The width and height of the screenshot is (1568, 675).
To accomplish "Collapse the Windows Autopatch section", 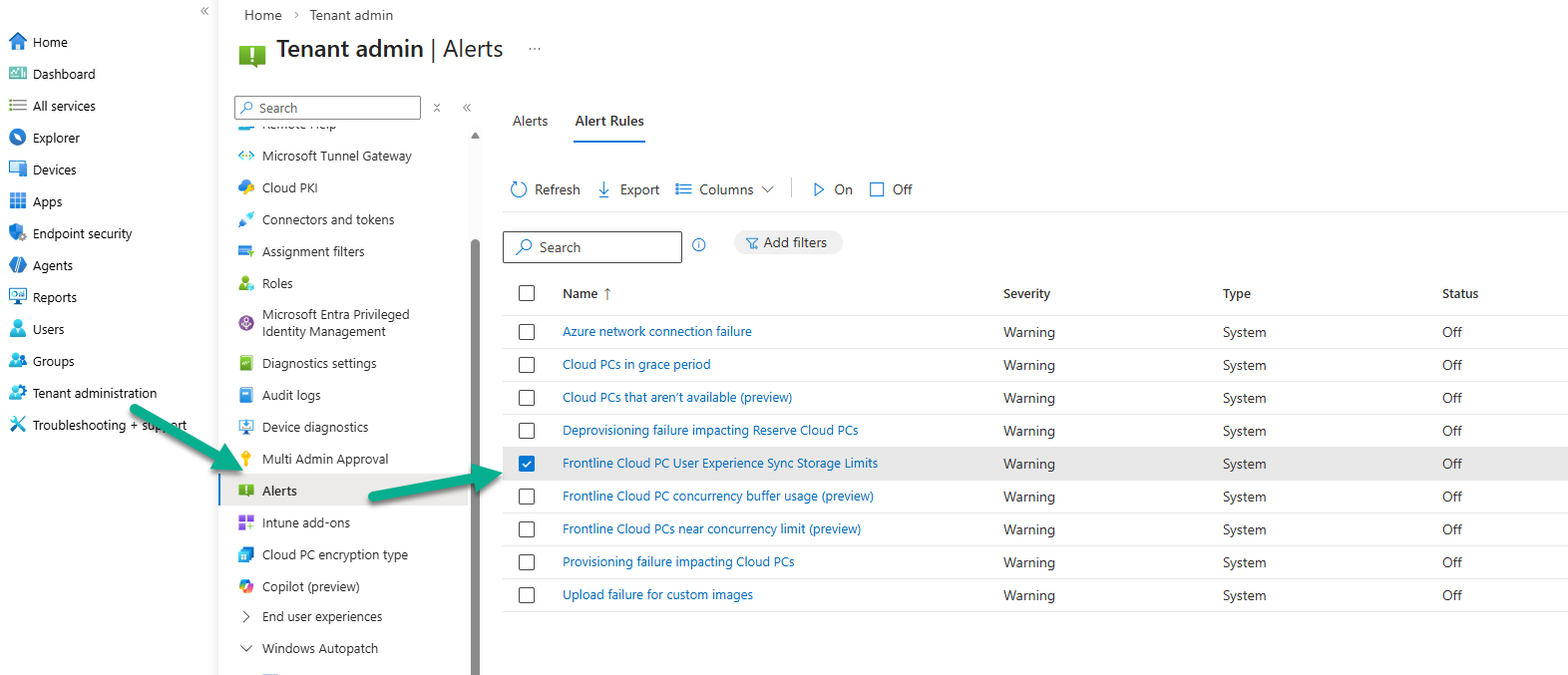I will 246,649.
